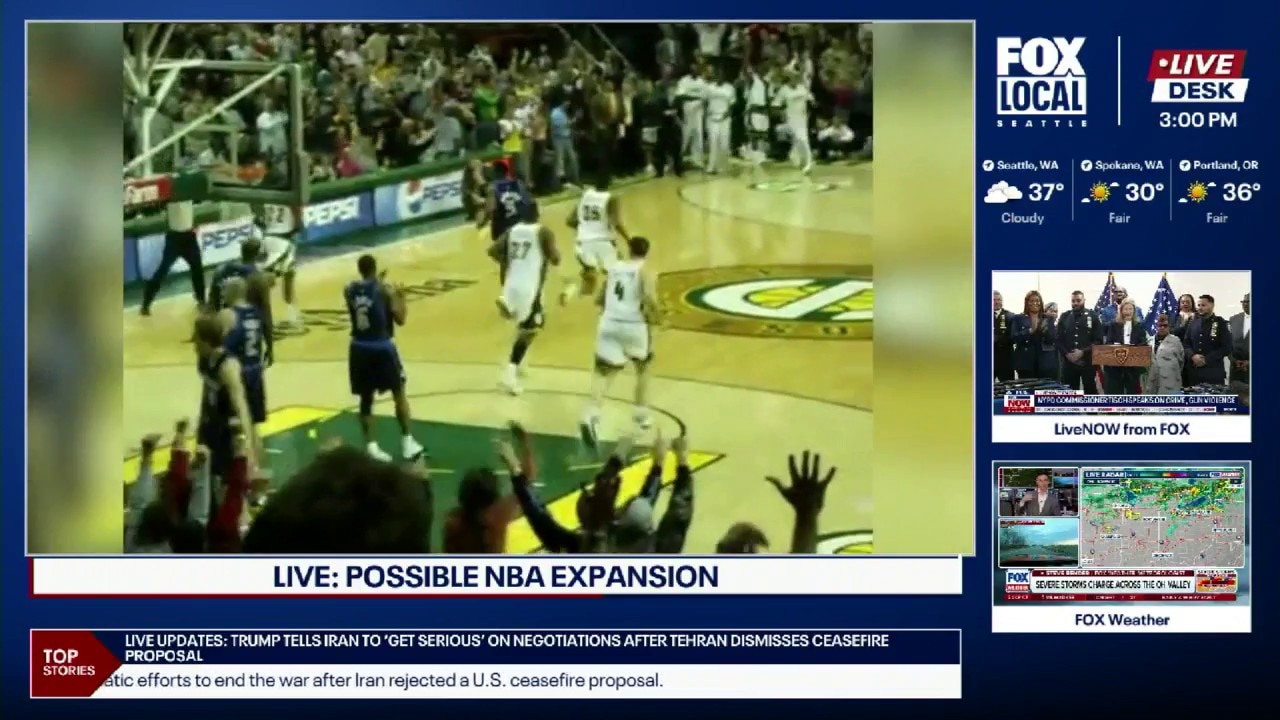Click the Portland 36° temperature reading

(x=1240, y=192)
